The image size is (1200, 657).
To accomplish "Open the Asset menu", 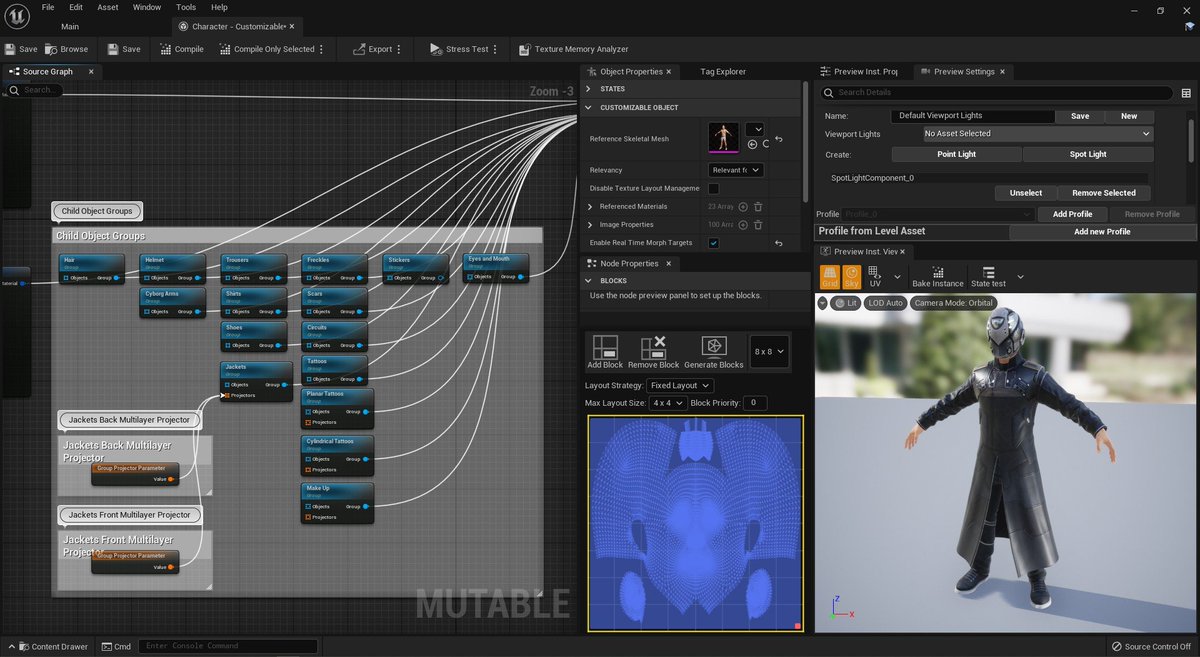I will point(108,7).
